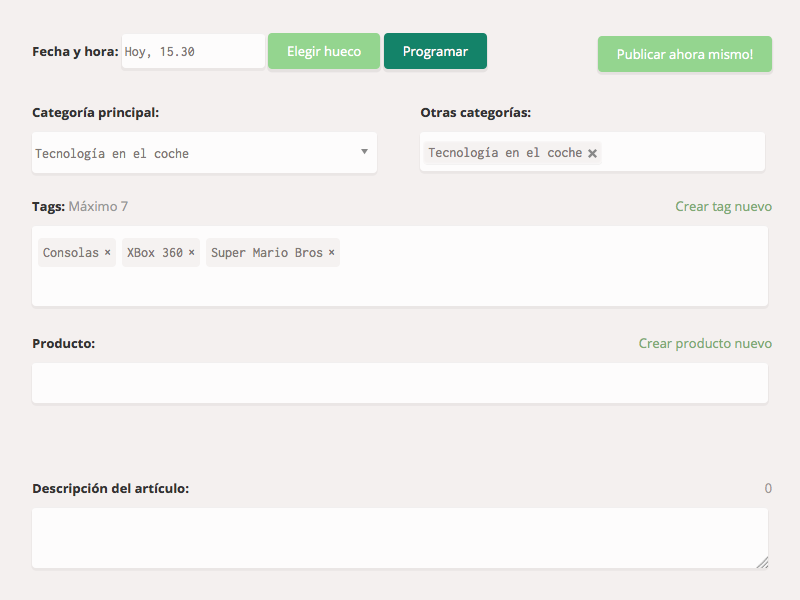Click the Producto label
Image resolution: width=800 pixels, height=600 pixels.
pyautogui.click(x=63, y=343)
